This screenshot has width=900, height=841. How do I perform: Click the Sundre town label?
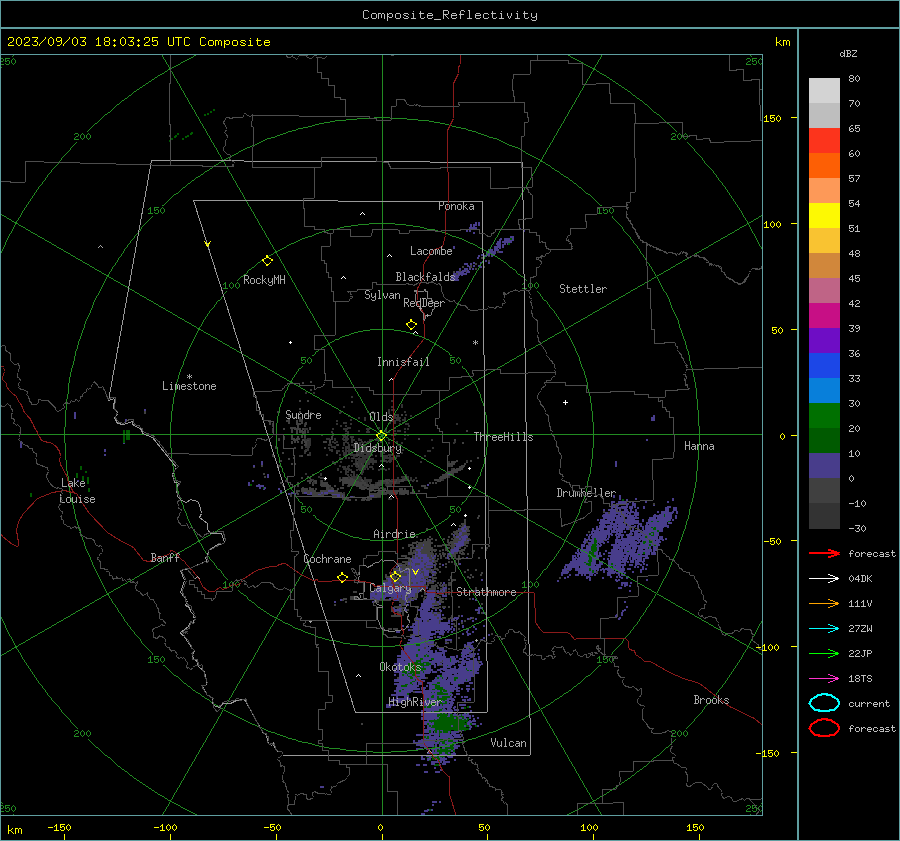(x=303, y=415)
